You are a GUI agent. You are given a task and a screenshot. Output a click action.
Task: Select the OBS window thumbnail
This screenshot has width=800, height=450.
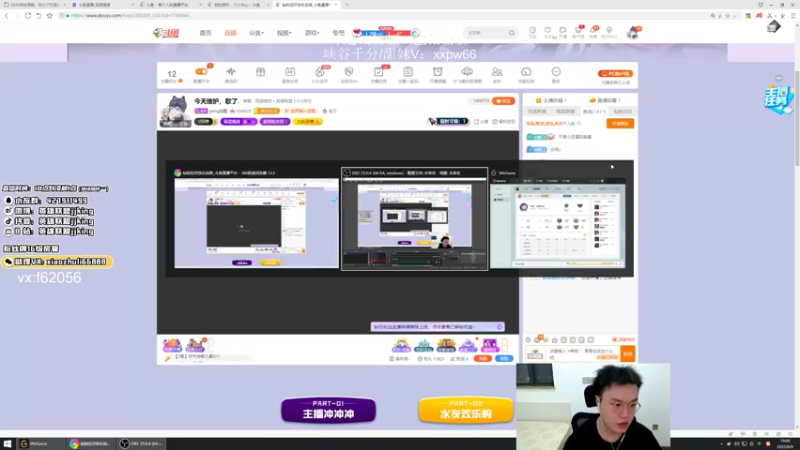(414, 219)
